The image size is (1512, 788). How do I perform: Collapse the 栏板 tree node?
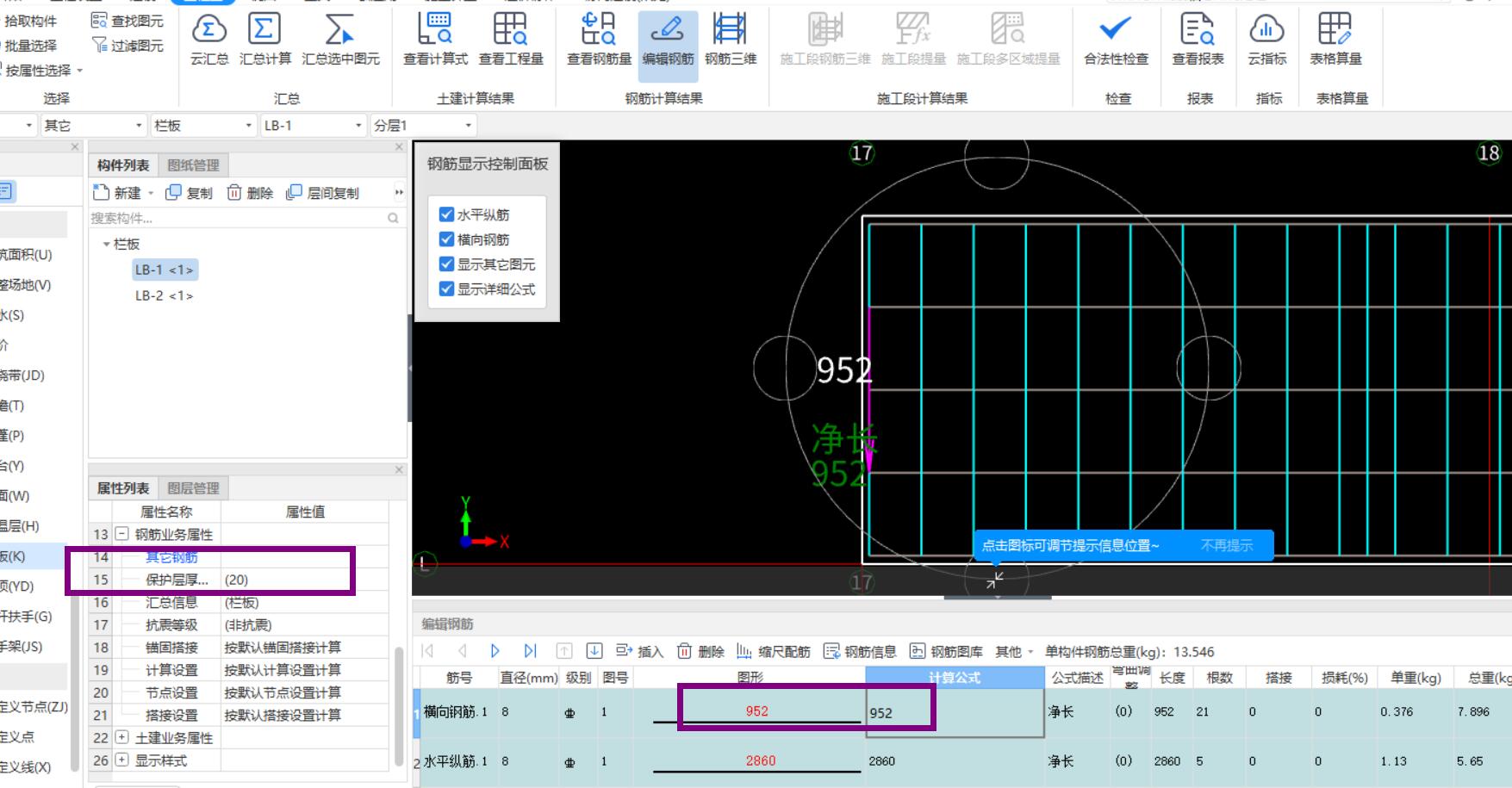click(x=107, y=244)
